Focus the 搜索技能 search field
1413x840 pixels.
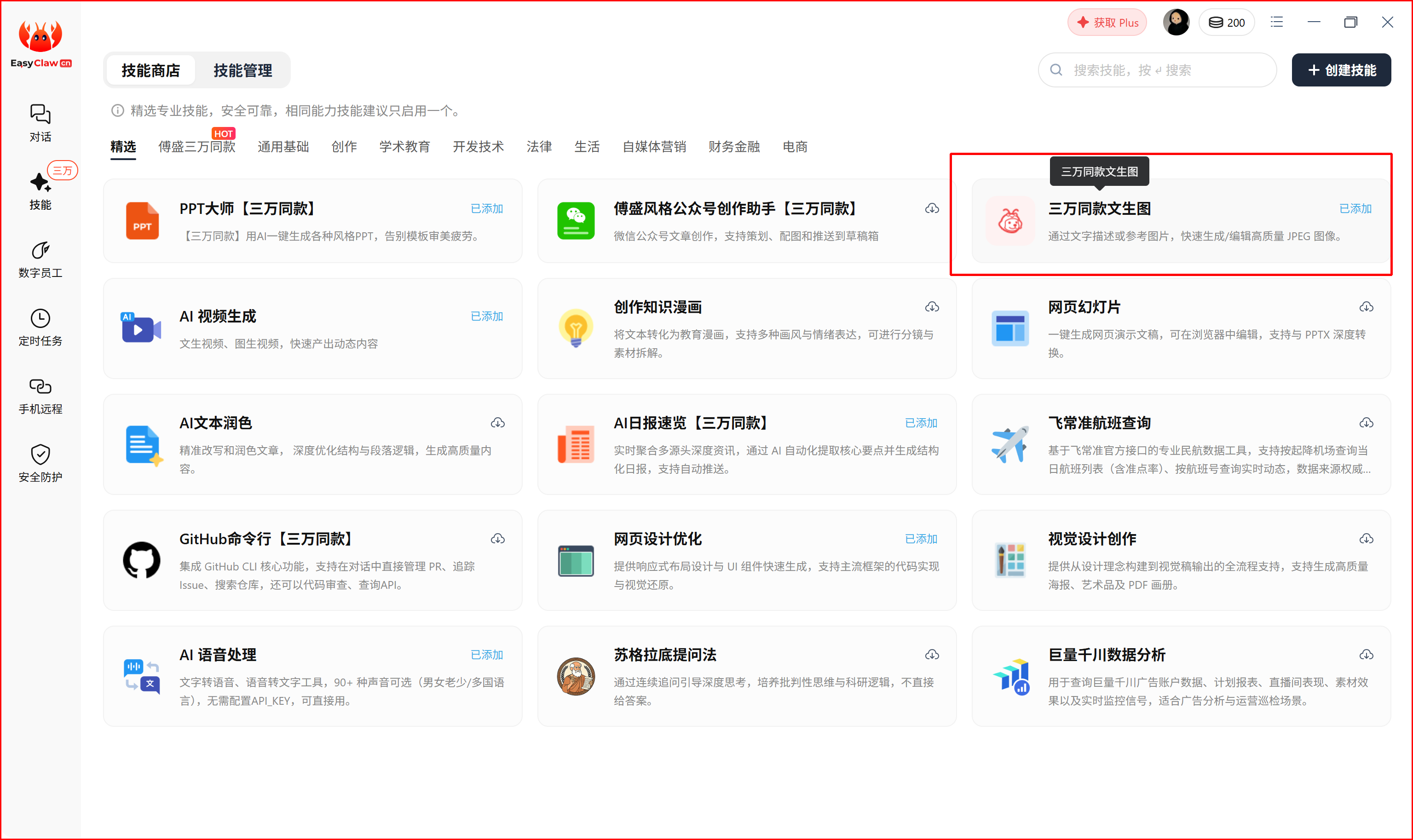point(1157,70)
